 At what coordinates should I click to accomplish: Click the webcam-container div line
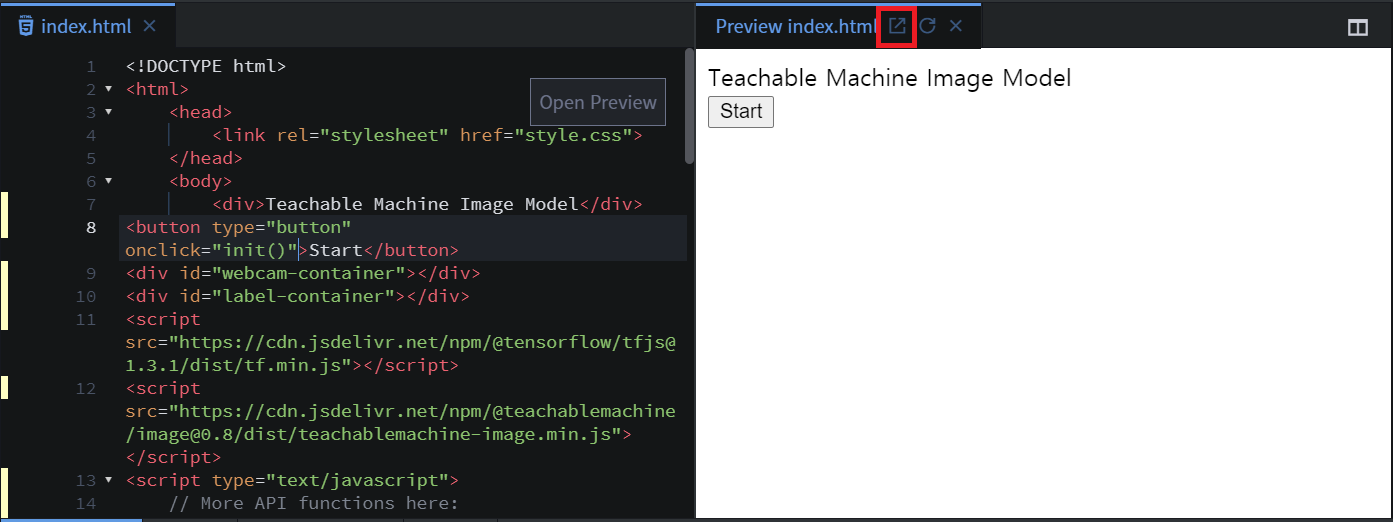[x=303, y=273]
